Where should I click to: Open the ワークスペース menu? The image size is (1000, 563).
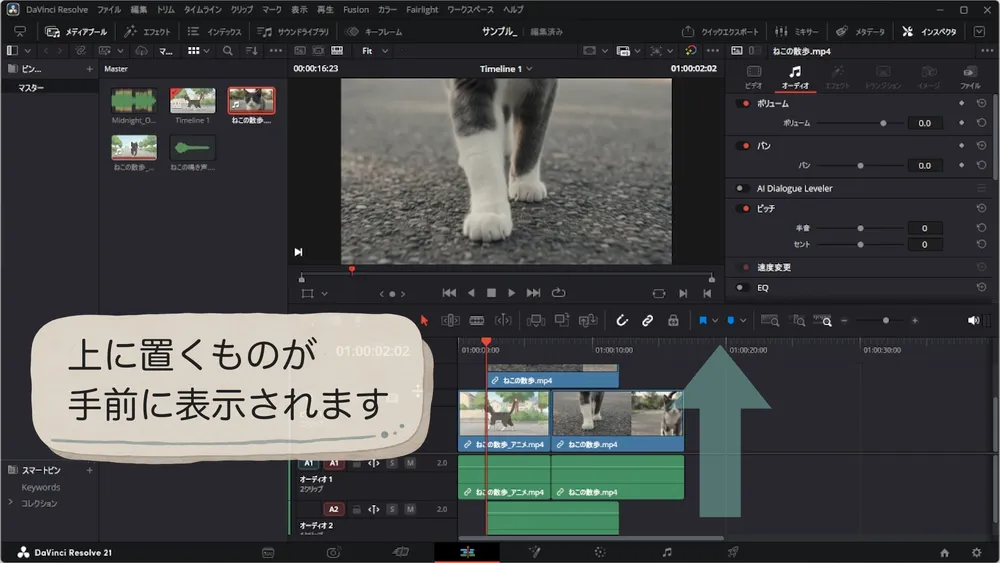pyautogui.click(x=470, y=10)
